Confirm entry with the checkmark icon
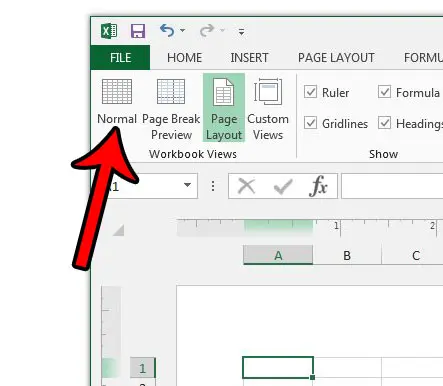443x386 pixels. 283,186
